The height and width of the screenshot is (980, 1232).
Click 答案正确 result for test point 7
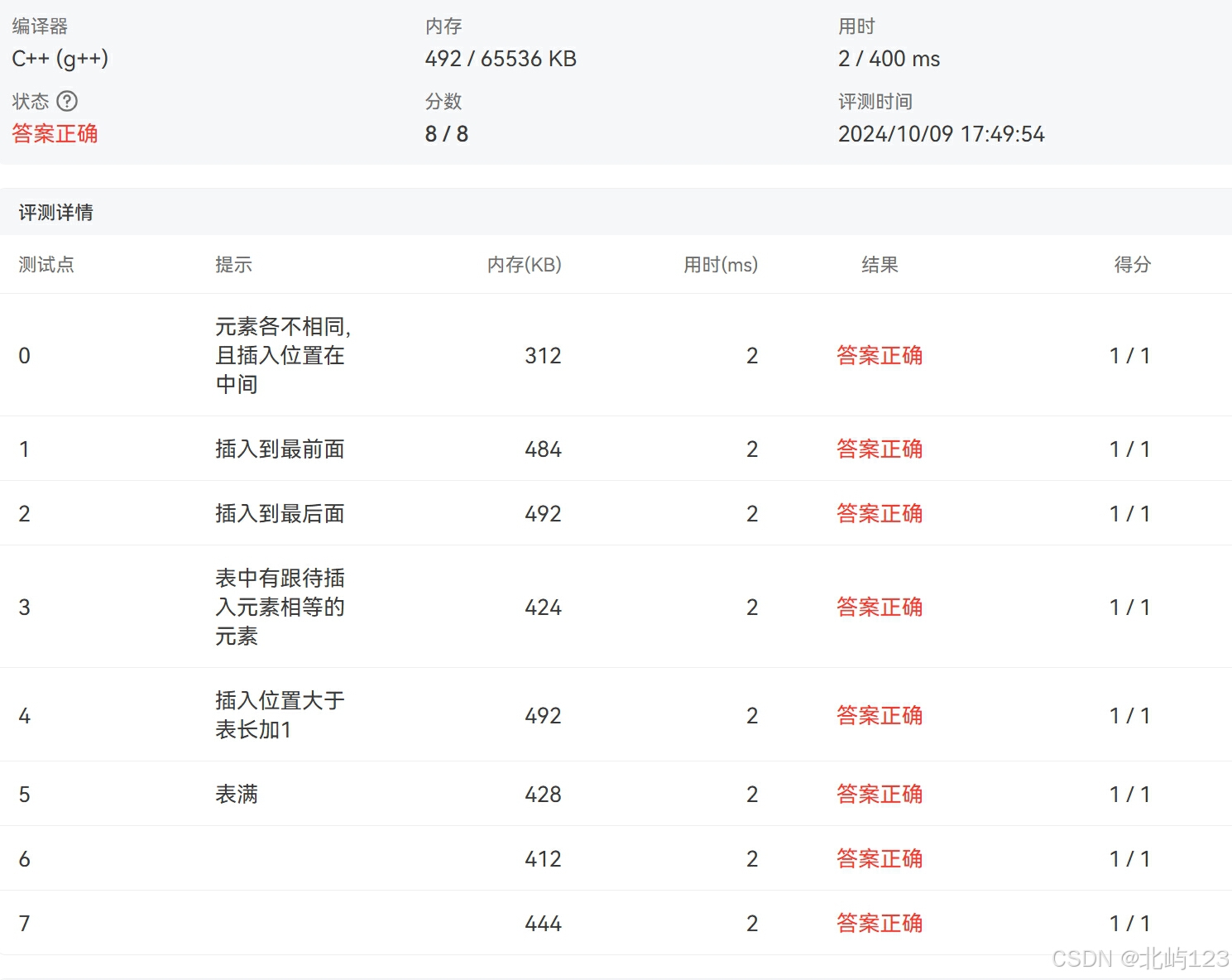879,922
